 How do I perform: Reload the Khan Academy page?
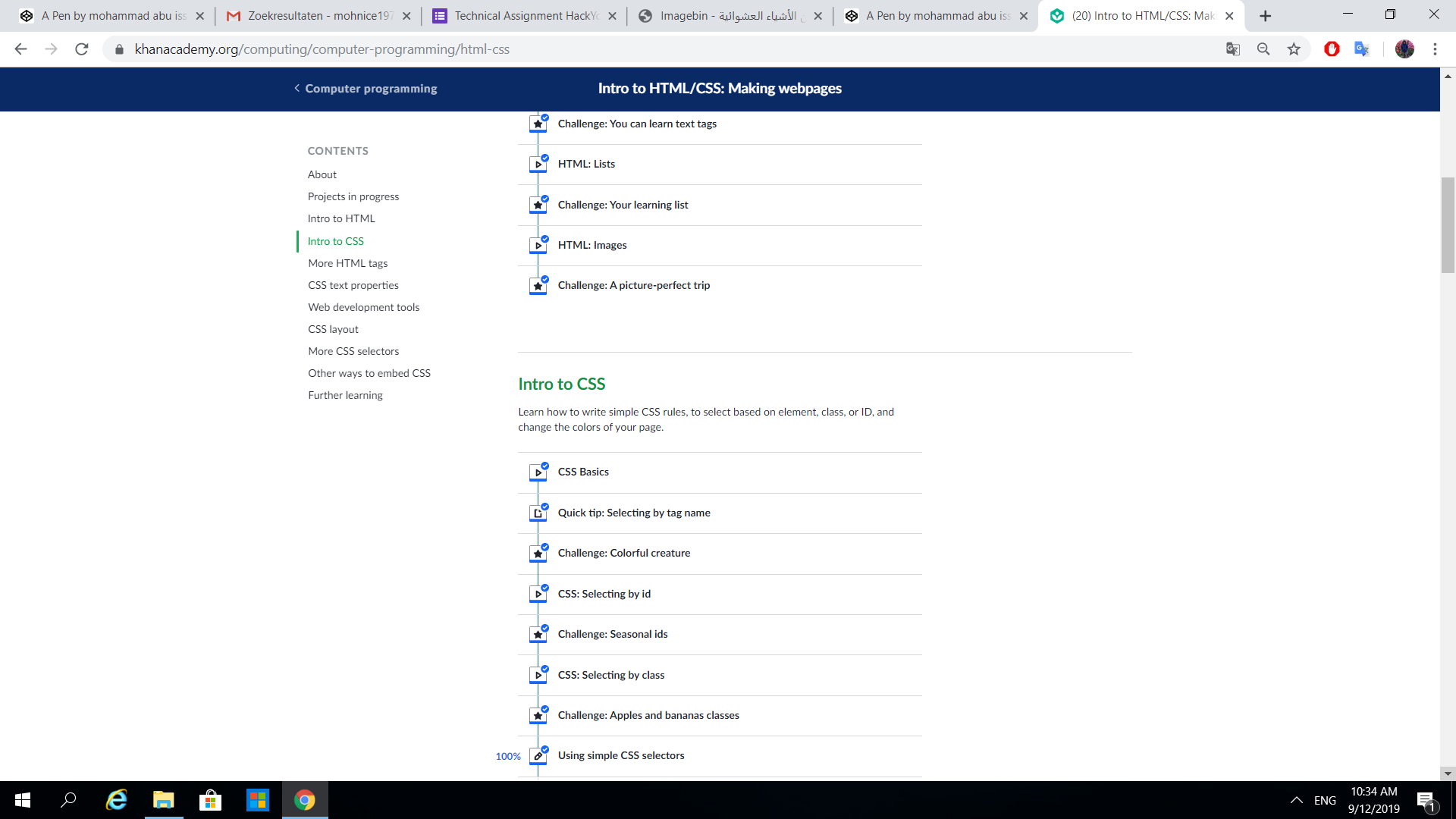tap(82, 49)
